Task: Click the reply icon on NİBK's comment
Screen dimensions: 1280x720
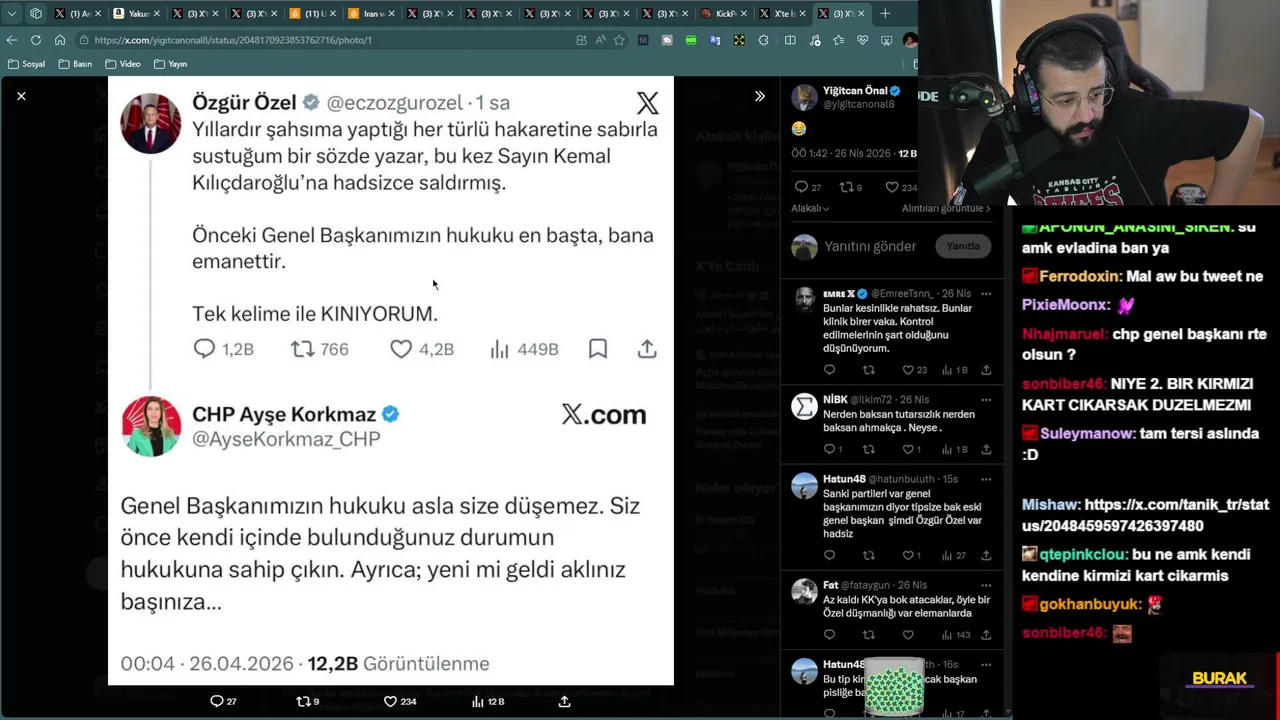Action: [x=829, y=450]
